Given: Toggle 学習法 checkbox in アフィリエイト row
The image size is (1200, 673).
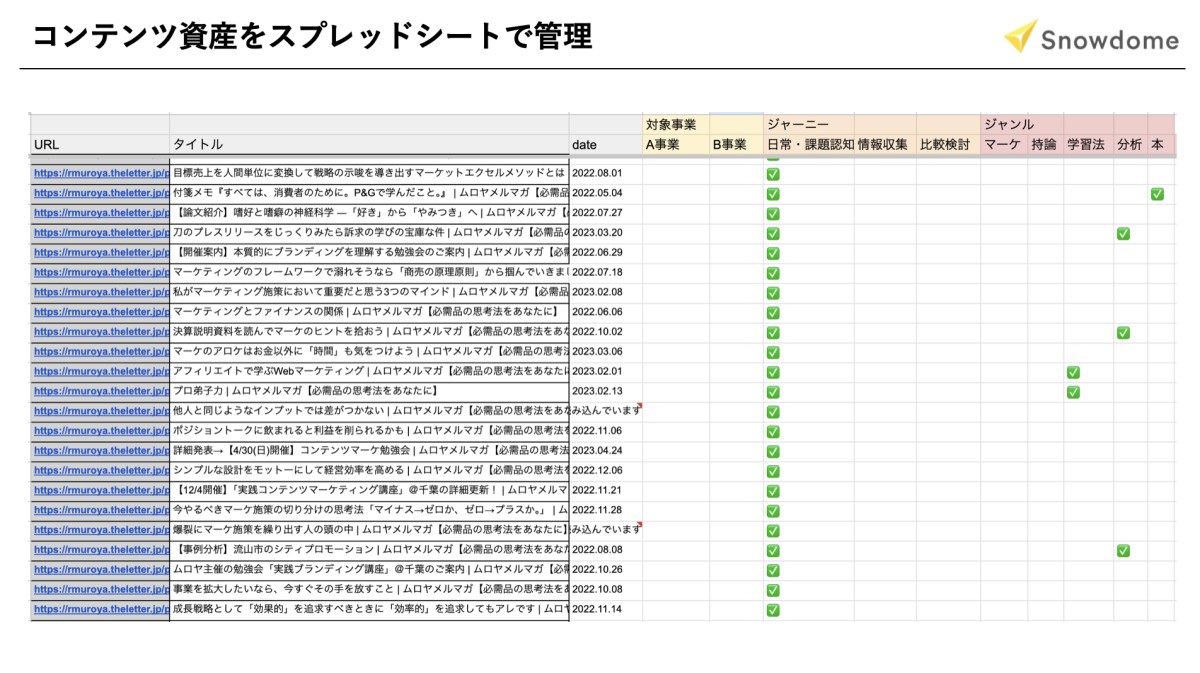Looking at the screenshot, I should pos(1073,372).
